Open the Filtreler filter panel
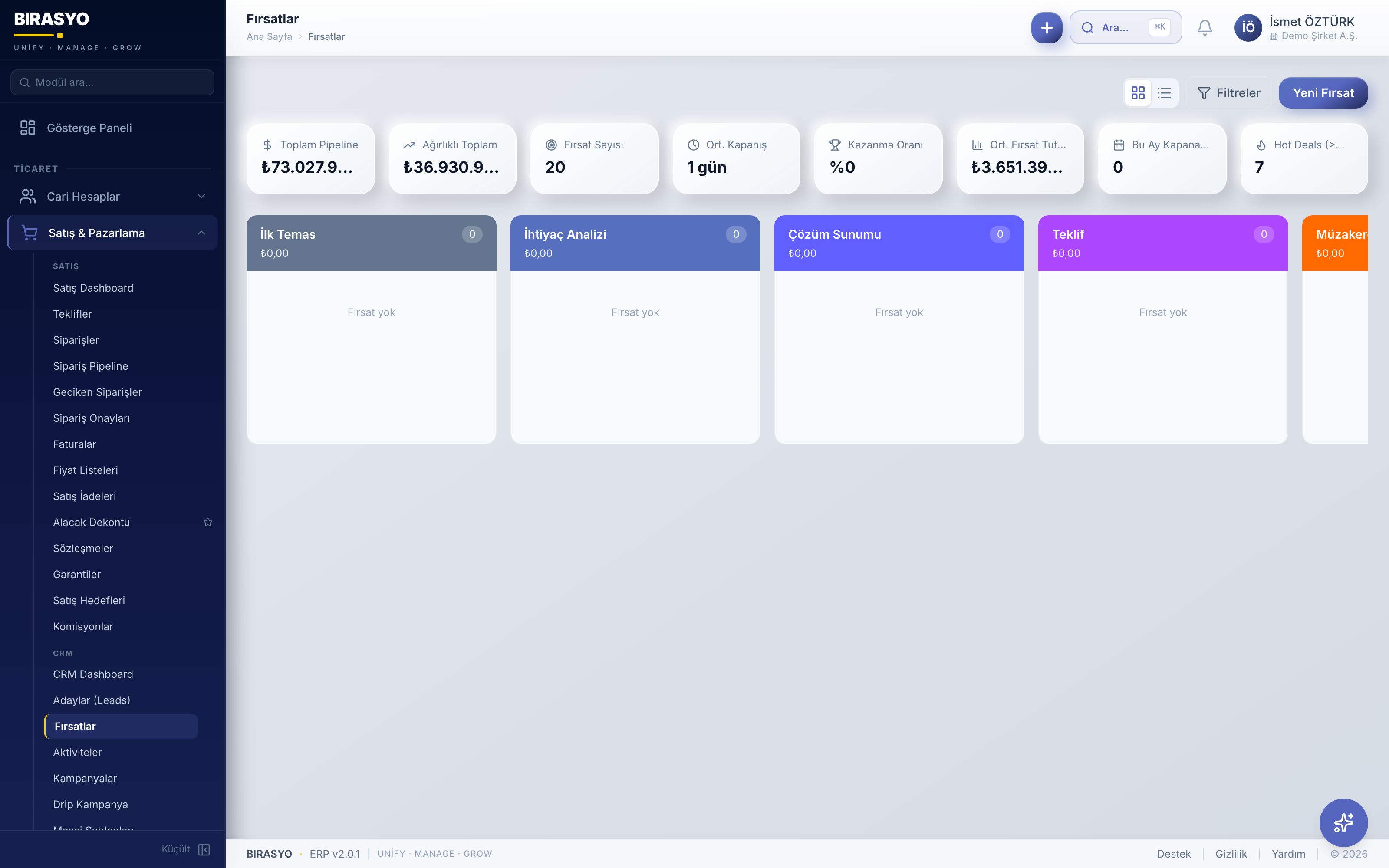 tap(1229, 93)
